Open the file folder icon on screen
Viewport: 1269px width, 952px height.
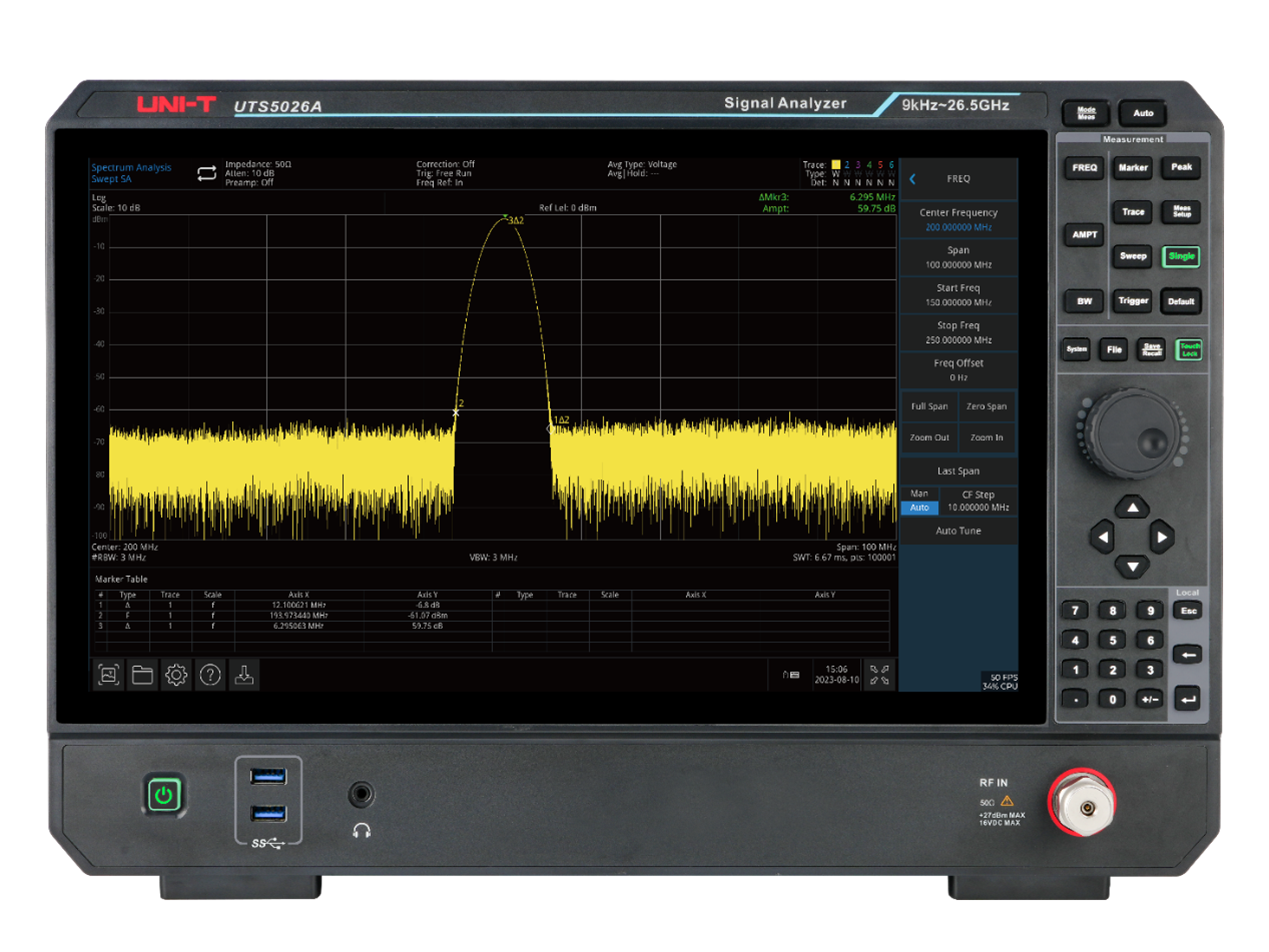[142, 675]
